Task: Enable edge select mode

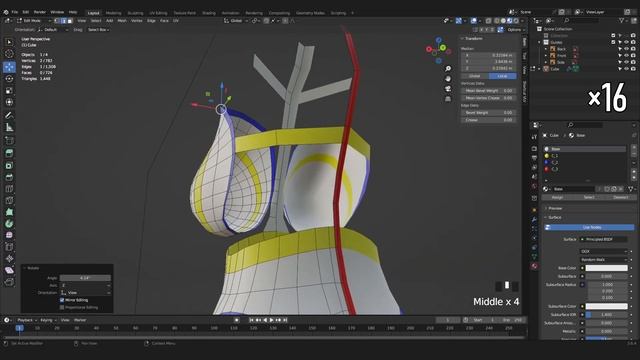Action: [x=63, y=21]
